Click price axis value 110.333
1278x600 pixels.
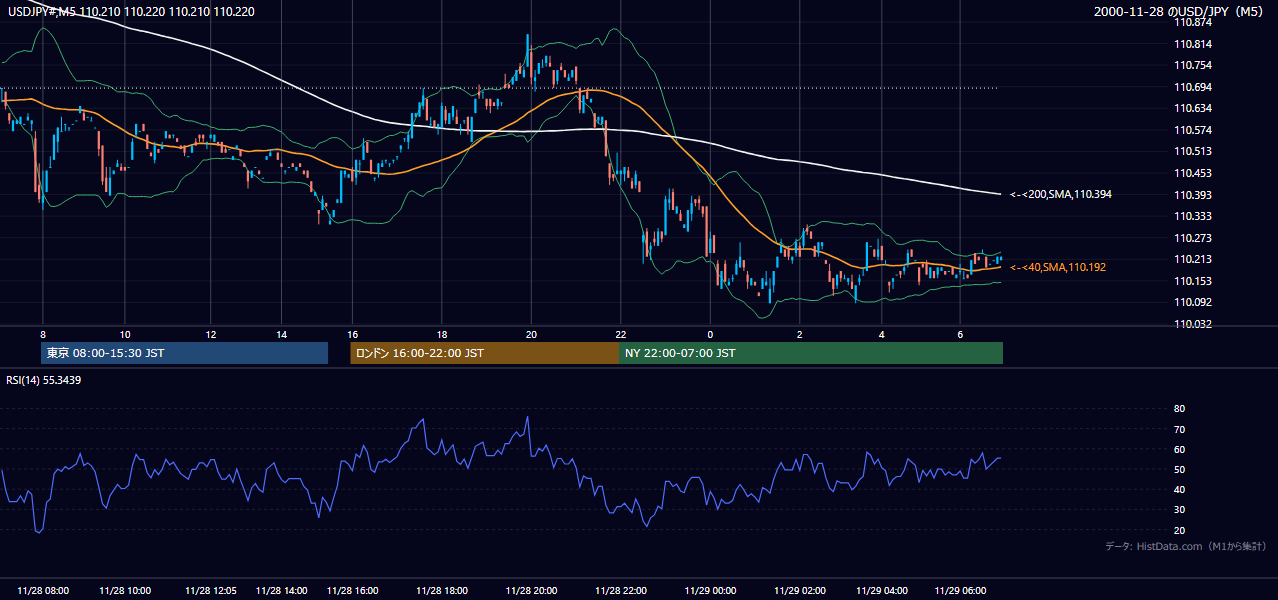pyautogui.click(x=1192, y=216)
